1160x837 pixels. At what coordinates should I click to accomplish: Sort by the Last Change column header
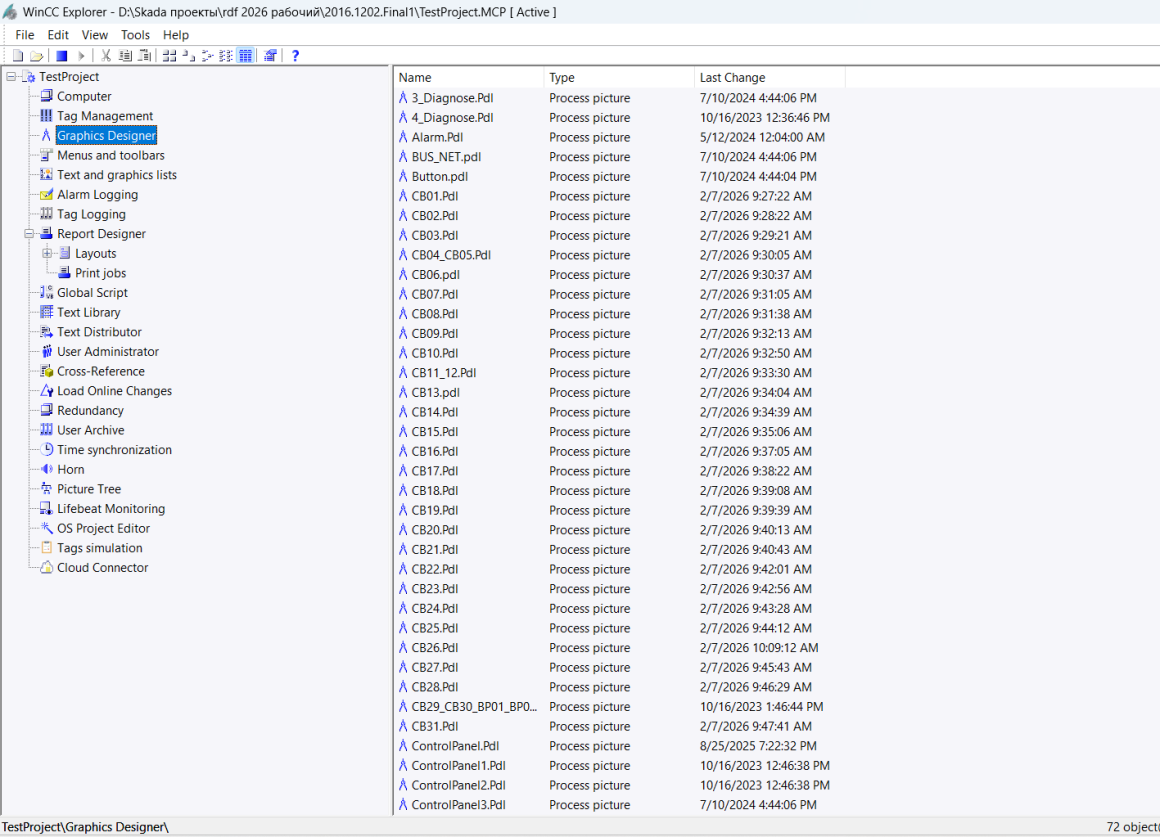pyautogui.click(x=732, y=78)
